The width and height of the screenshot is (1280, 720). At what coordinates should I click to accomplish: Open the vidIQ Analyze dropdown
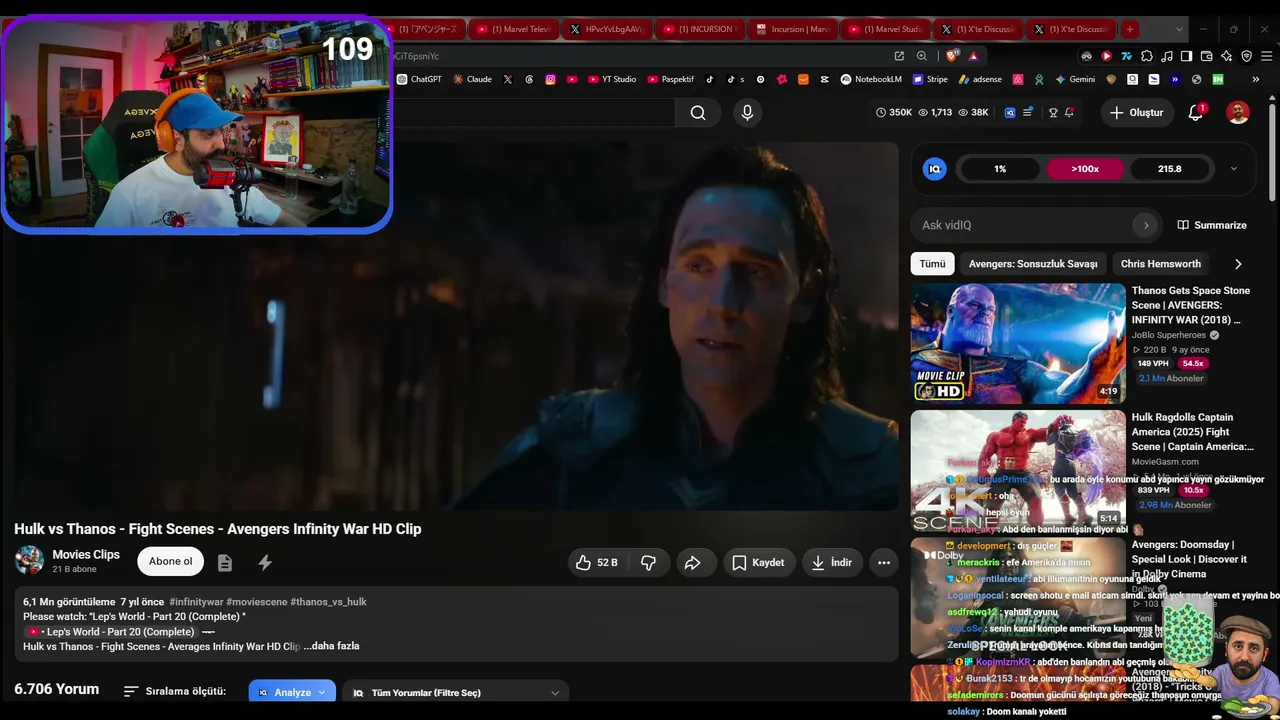click(292, 692)
